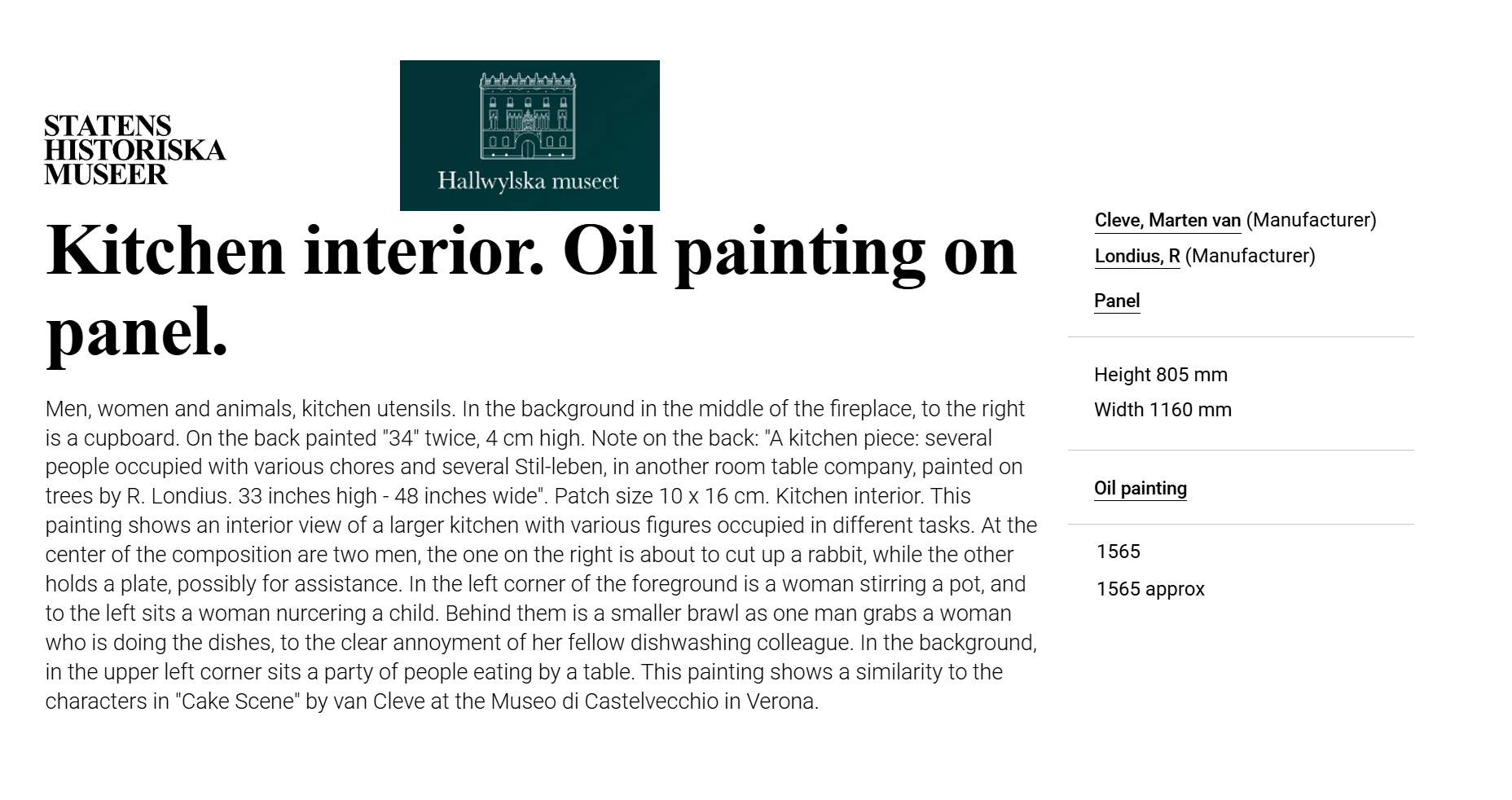The image size is (1512, 800).
Task: Open the Londius, R manufacturer link
Action: point(1136,256)
